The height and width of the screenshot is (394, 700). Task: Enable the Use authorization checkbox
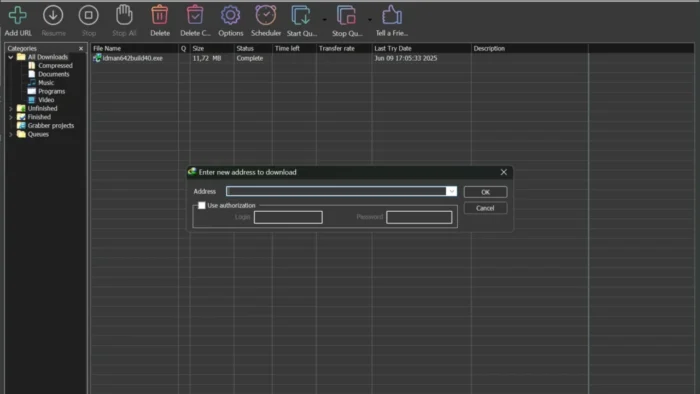coord(202,206)
